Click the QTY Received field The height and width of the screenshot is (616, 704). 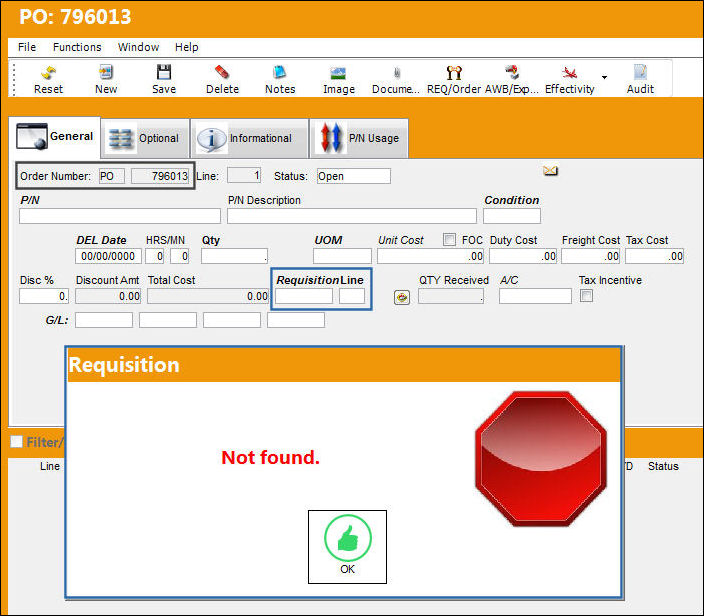click(x=451, y=296)
